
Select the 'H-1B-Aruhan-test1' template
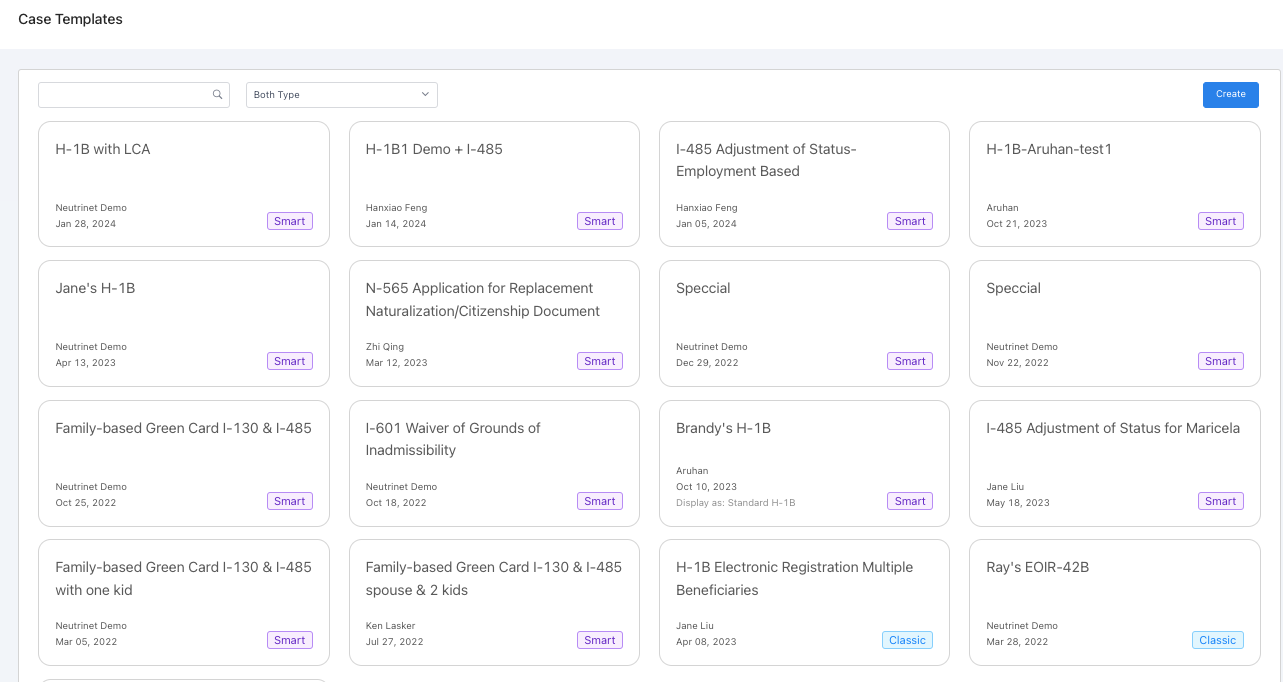pyautogui.click(x=1114, y=183)
